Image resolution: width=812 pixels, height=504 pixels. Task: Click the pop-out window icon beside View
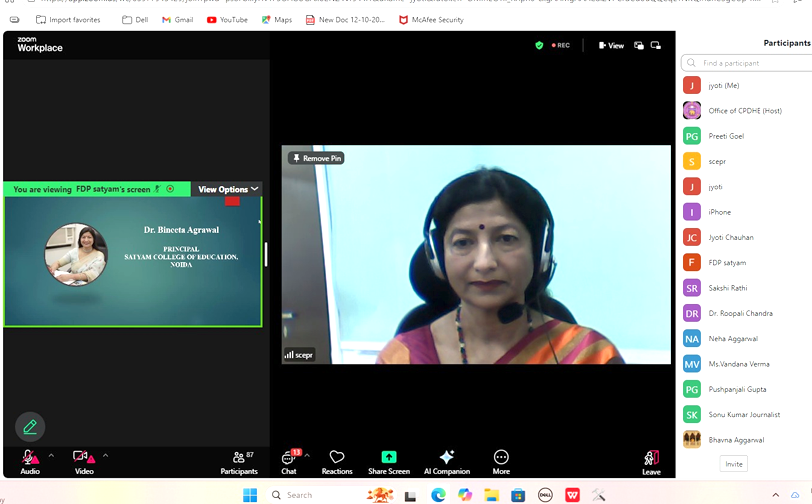point(639,46)
